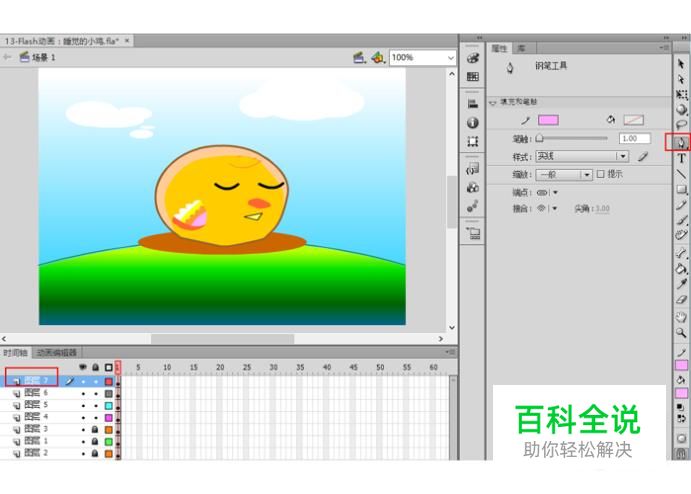Toggle lock all layers header icon

95,367
